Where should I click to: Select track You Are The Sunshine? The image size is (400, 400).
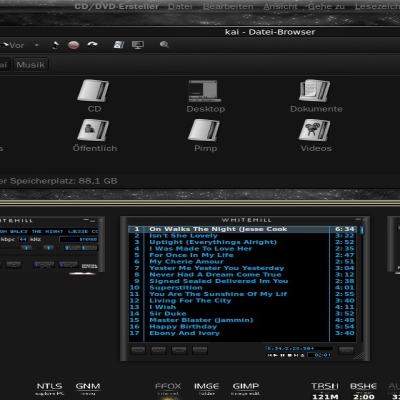242,294
